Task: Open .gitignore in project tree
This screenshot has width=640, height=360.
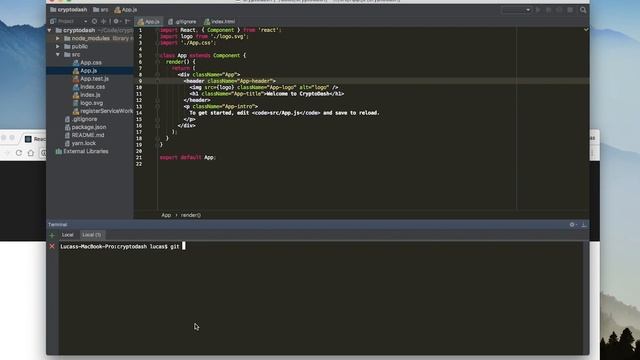Action: (x=81, y=119)
